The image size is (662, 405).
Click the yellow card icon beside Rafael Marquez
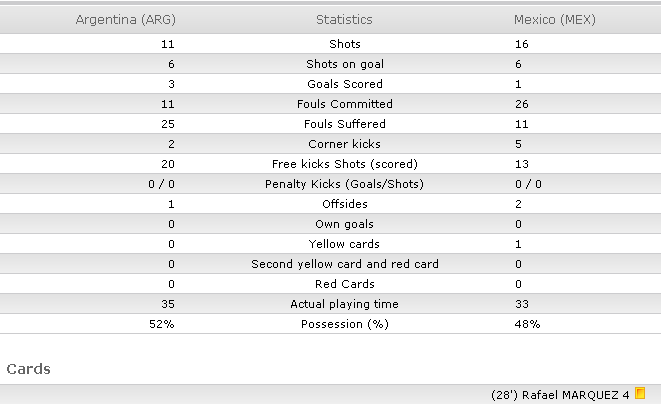[640, 394]
